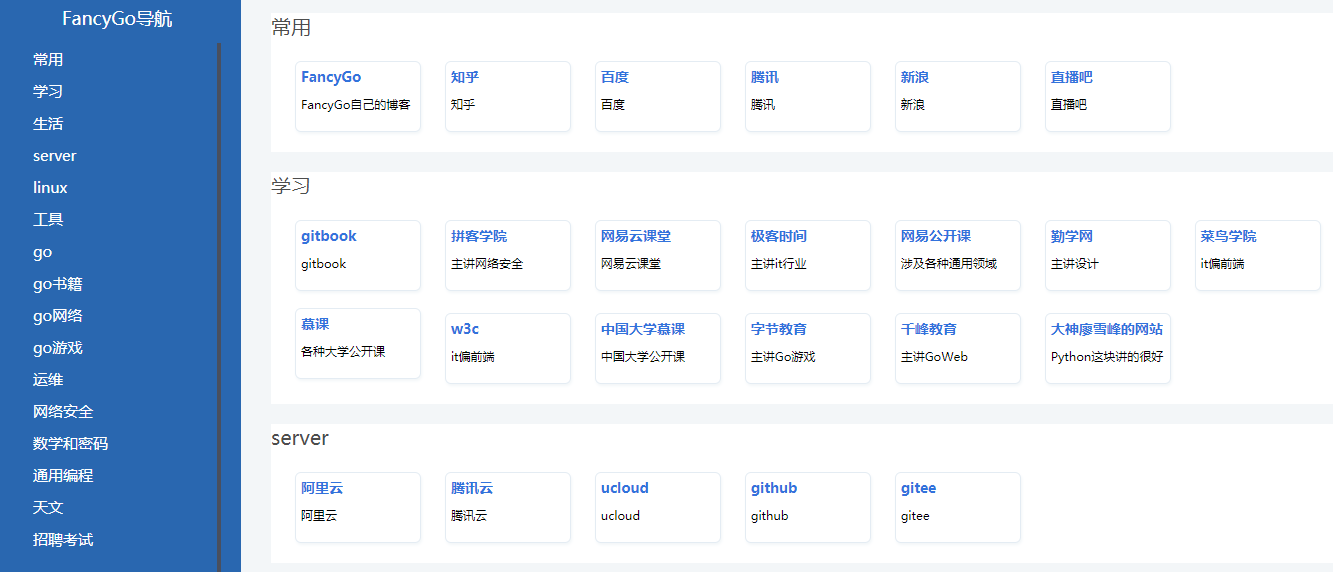This screenshot has width=1333, height=572.
Task: Visit the 腾讯云 card
Action: pos(508,507)
